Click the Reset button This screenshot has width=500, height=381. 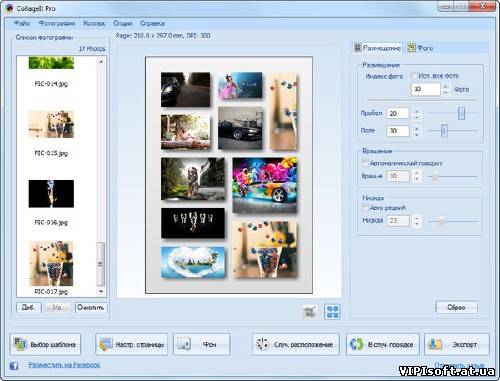[456, 307]
